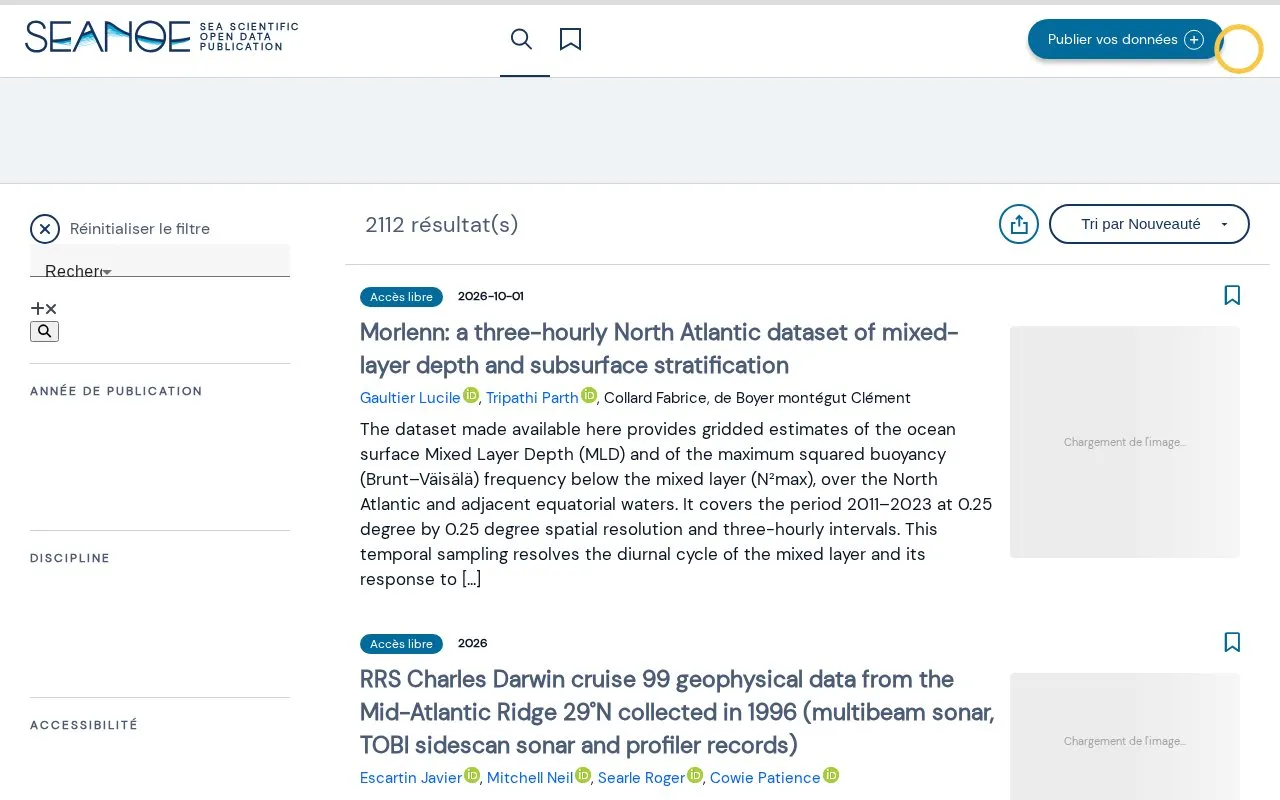Click the '2112 résultat(s)' count text

click(442, 225)
